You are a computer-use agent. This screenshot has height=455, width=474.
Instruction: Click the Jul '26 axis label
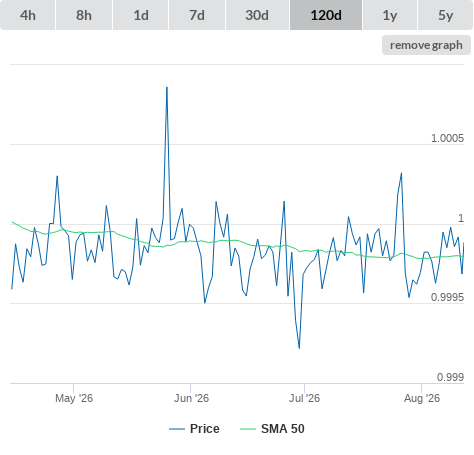[304, 398]
